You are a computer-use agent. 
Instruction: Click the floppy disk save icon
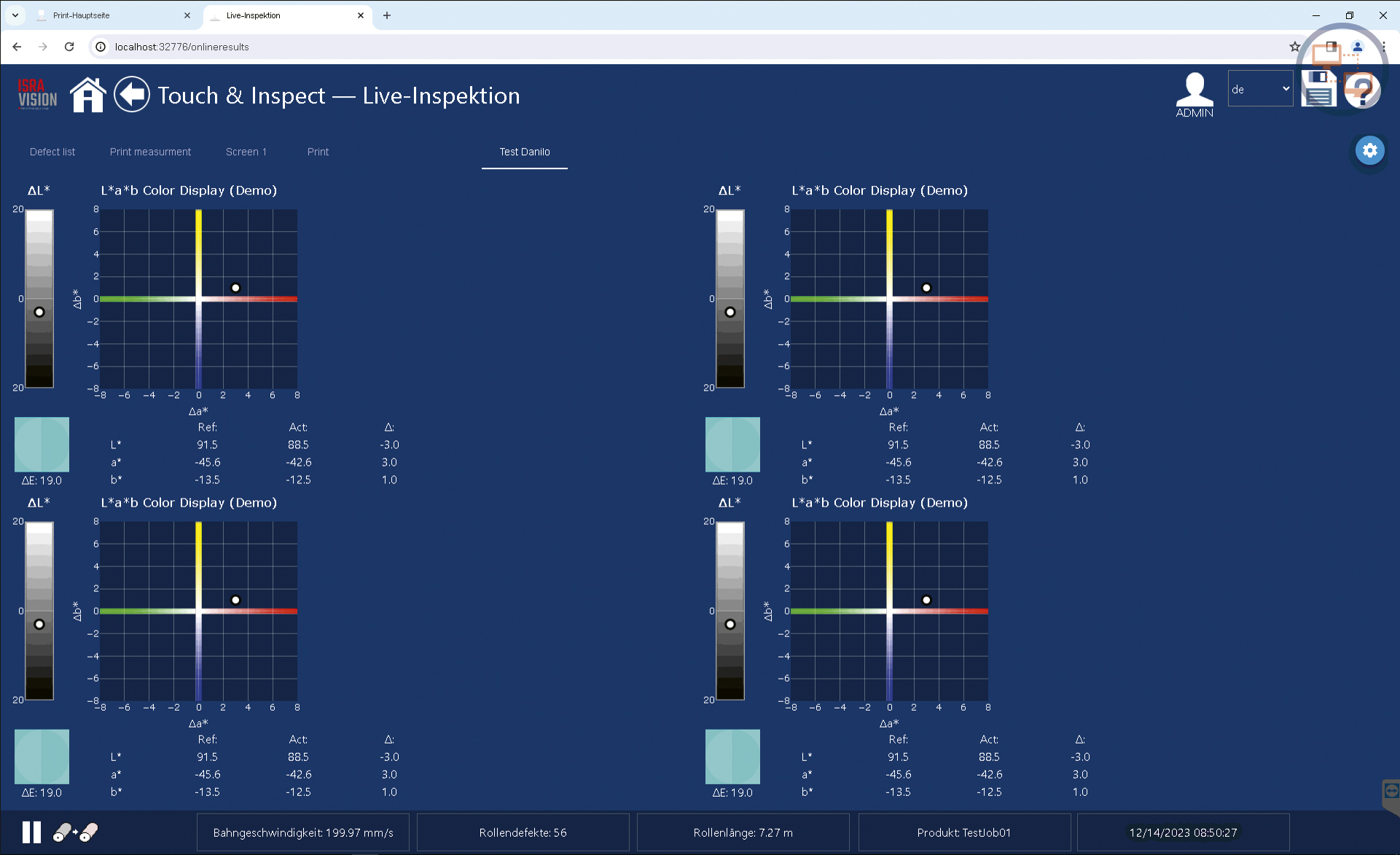click(x=1318, y=90)
